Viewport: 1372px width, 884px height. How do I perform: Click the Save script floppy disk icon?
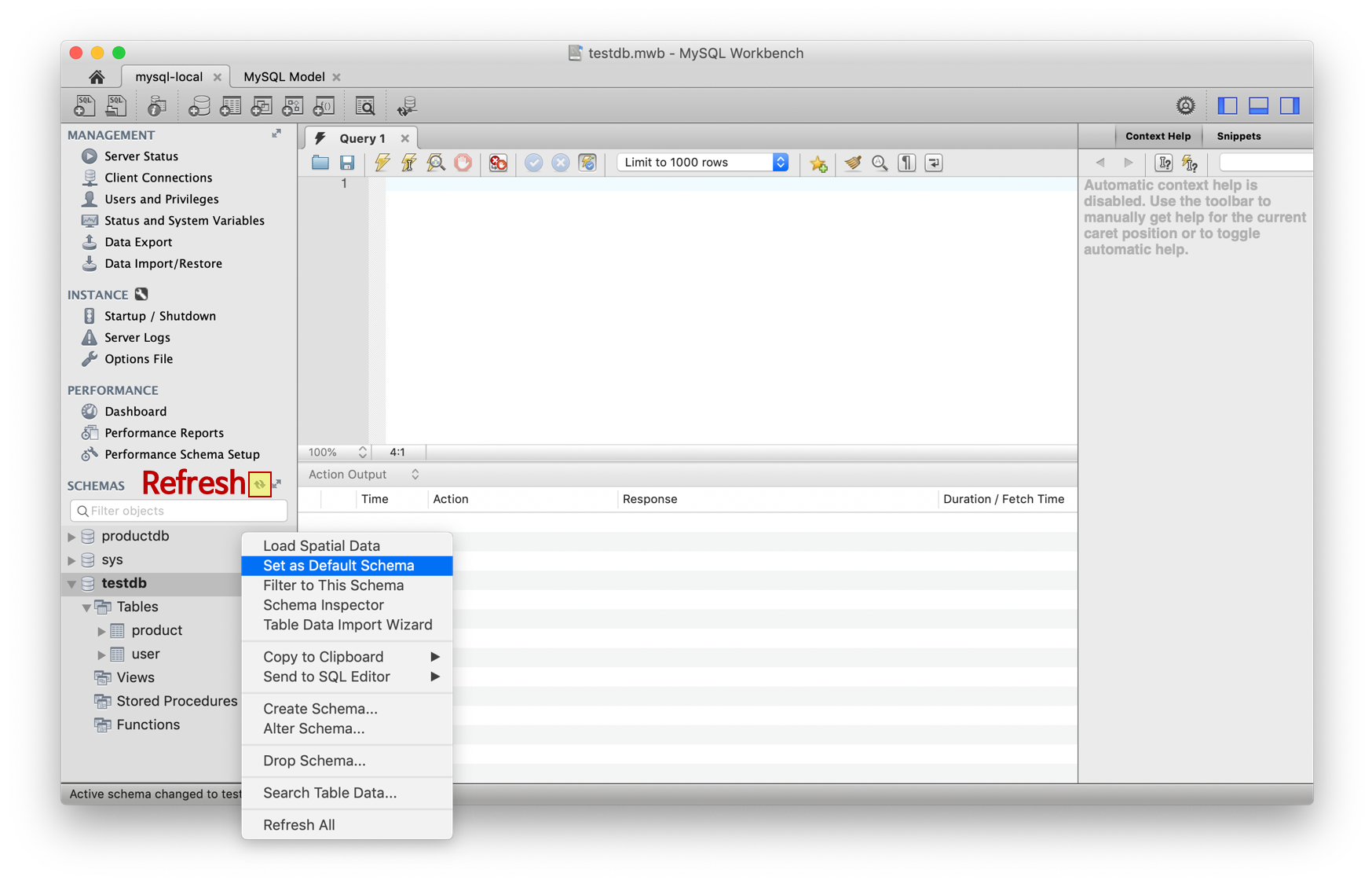coord(347,163)
